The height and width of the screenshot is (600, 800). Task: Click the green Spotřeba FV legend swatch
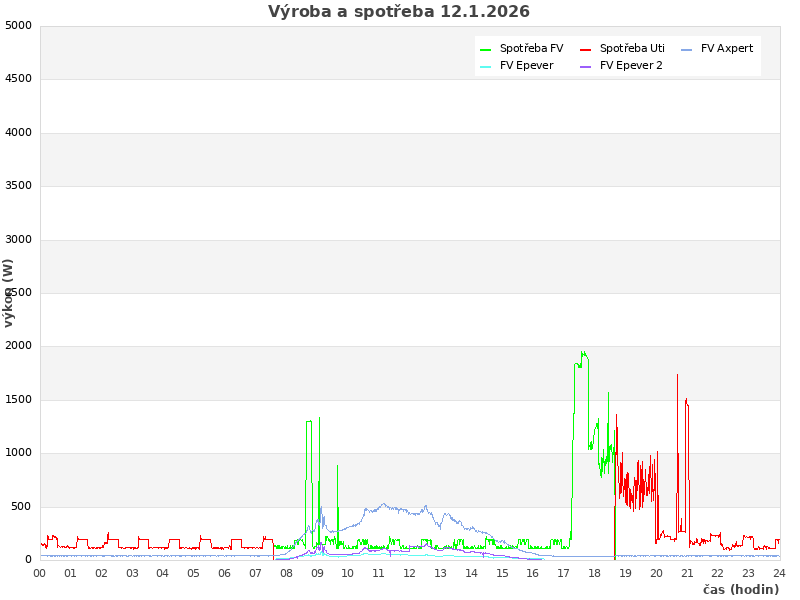coord(485,49)
